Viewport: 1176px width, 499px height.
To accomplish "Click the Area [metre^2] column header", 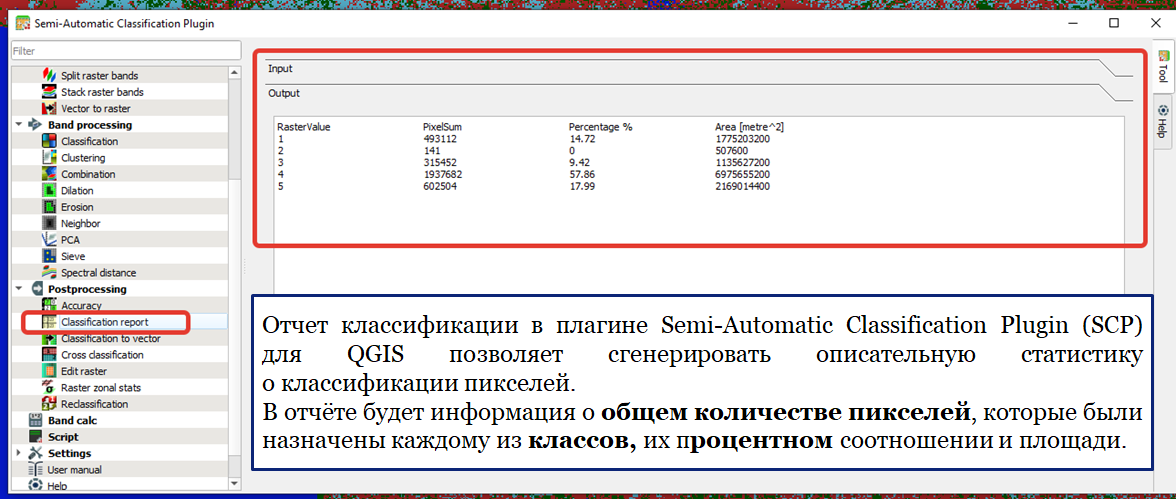I will (x=750, y=127).
